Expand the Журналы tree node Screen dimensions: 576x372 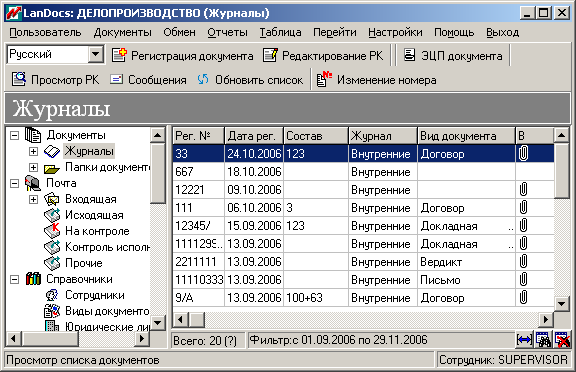(x=33, y=151)
